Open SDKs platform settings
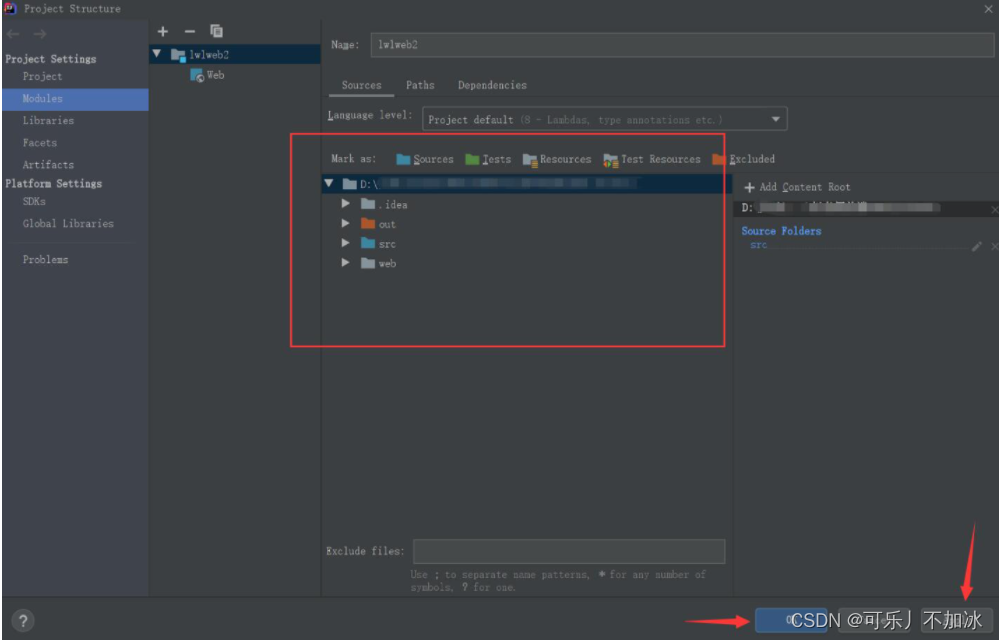This screenshot has height=640, width=999. coord(34,201)
